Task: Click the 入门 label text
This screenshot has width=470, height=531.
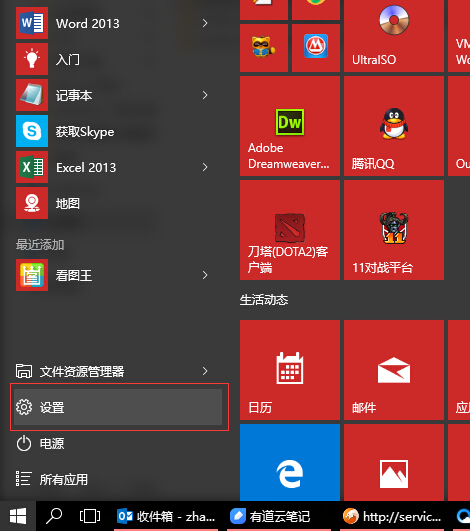Action: [x=68, y=60]
